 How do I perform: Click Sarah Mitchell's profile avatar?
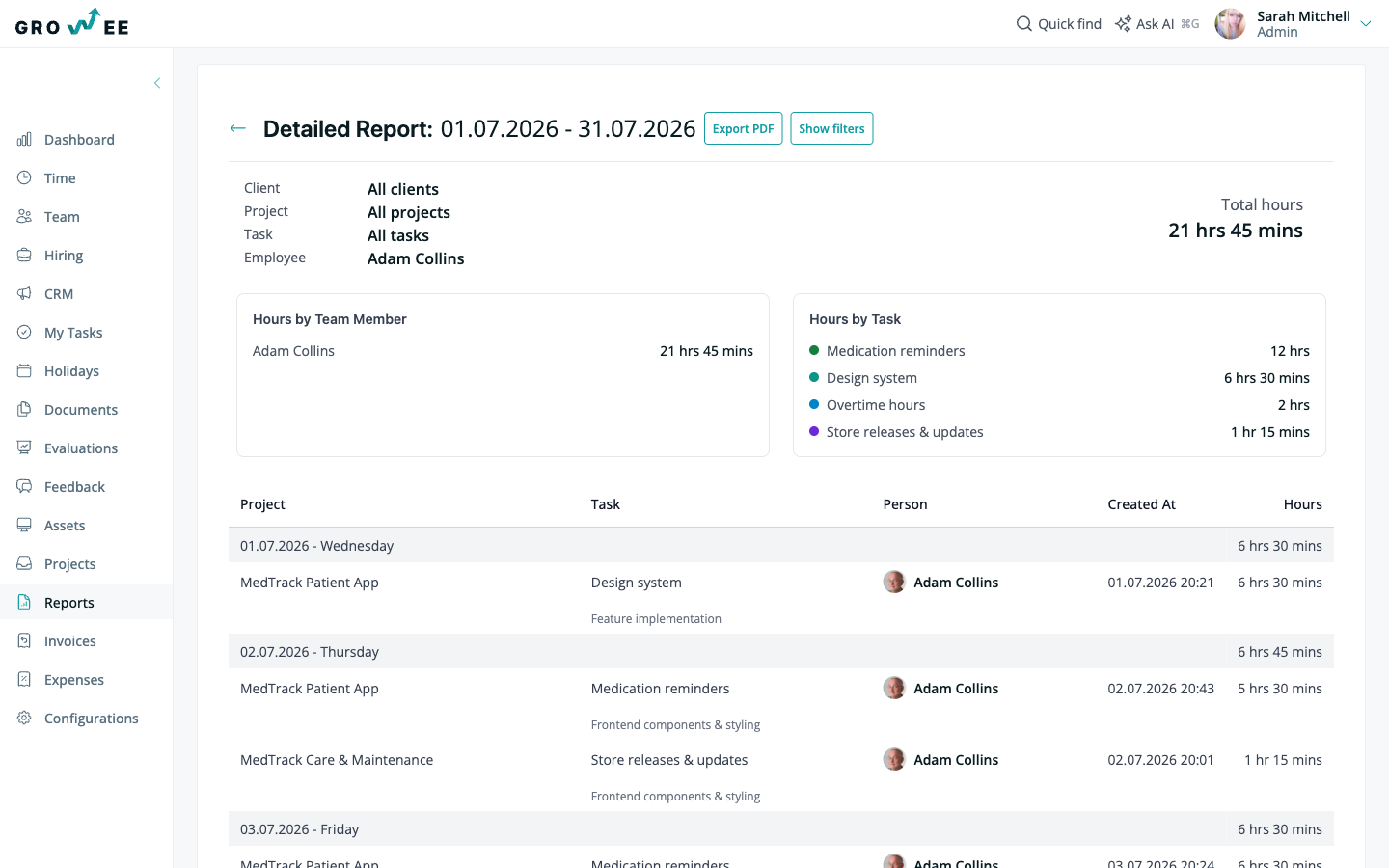pyautogui.click(x=1230, y=24)
